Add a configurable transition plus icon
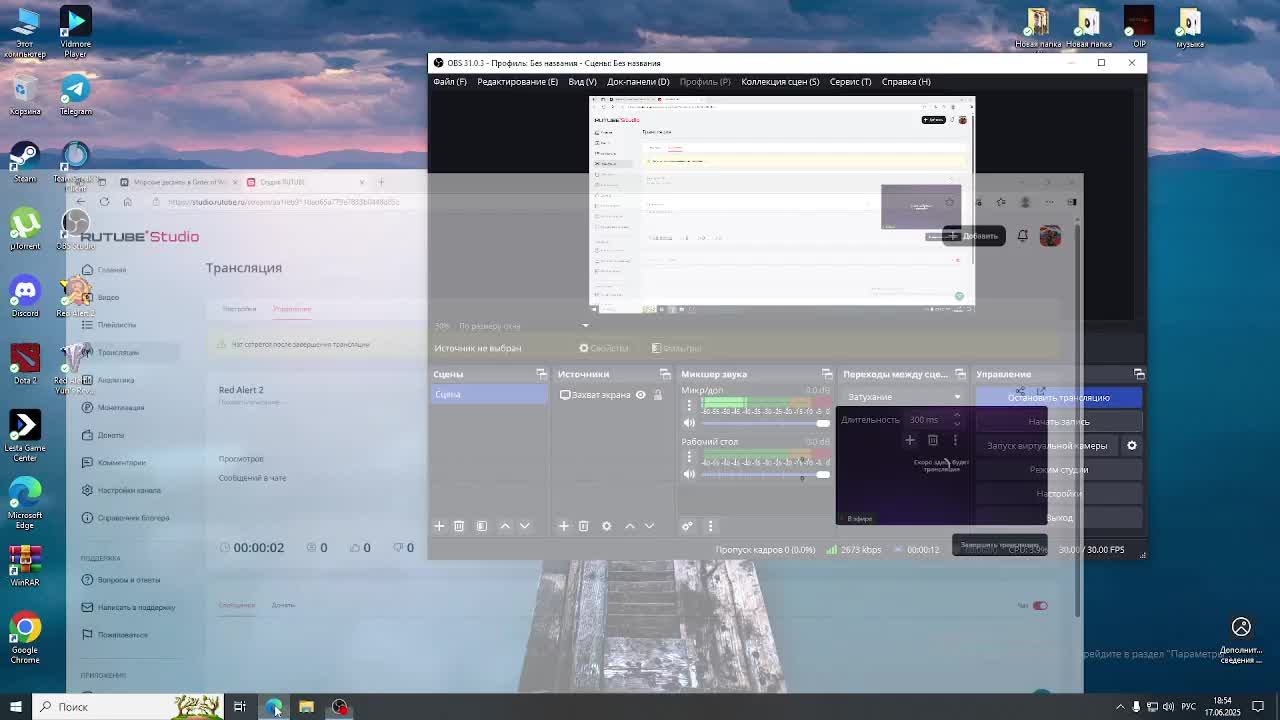This screenshot has width=1280, height=720. (910, 440)
